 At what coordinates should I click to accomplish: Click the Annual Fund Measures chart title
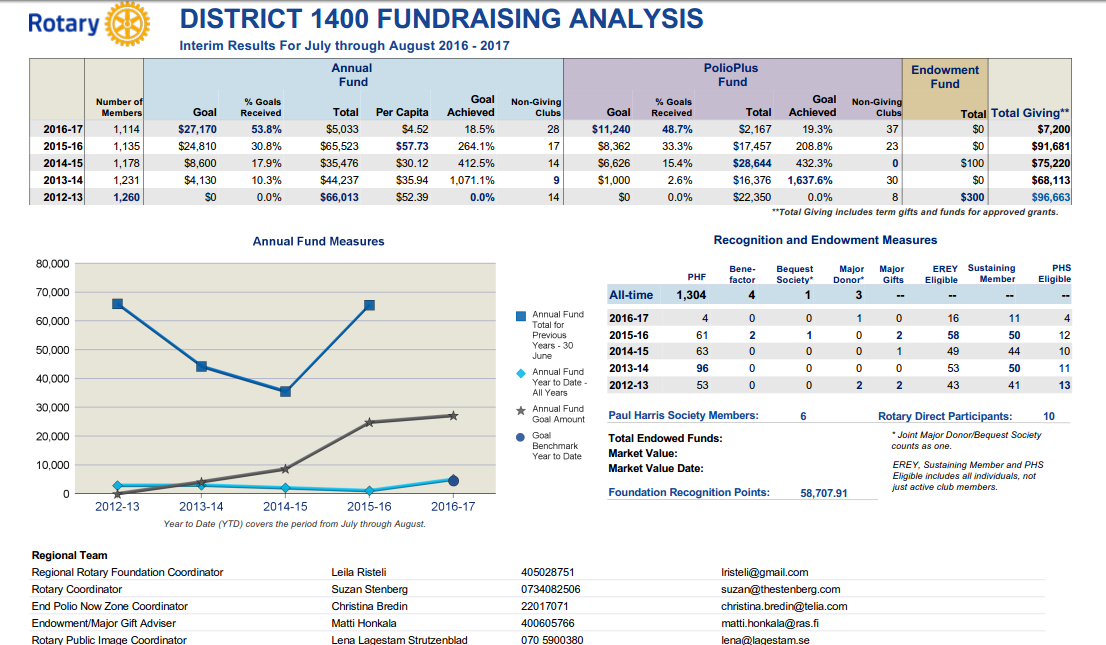pos(319,241)
